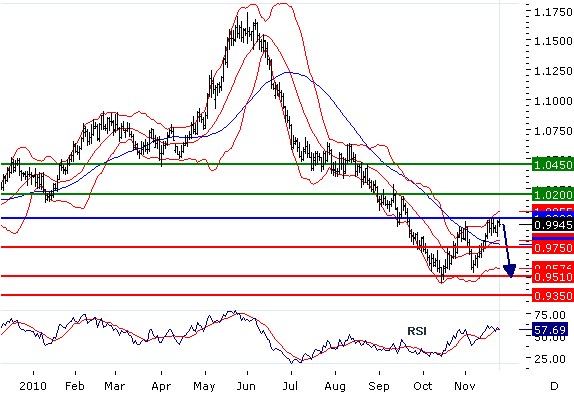The height and width of the screenshot is (394, 574).
Task: Click the 1.1250 price axis label
Action: 553,71
